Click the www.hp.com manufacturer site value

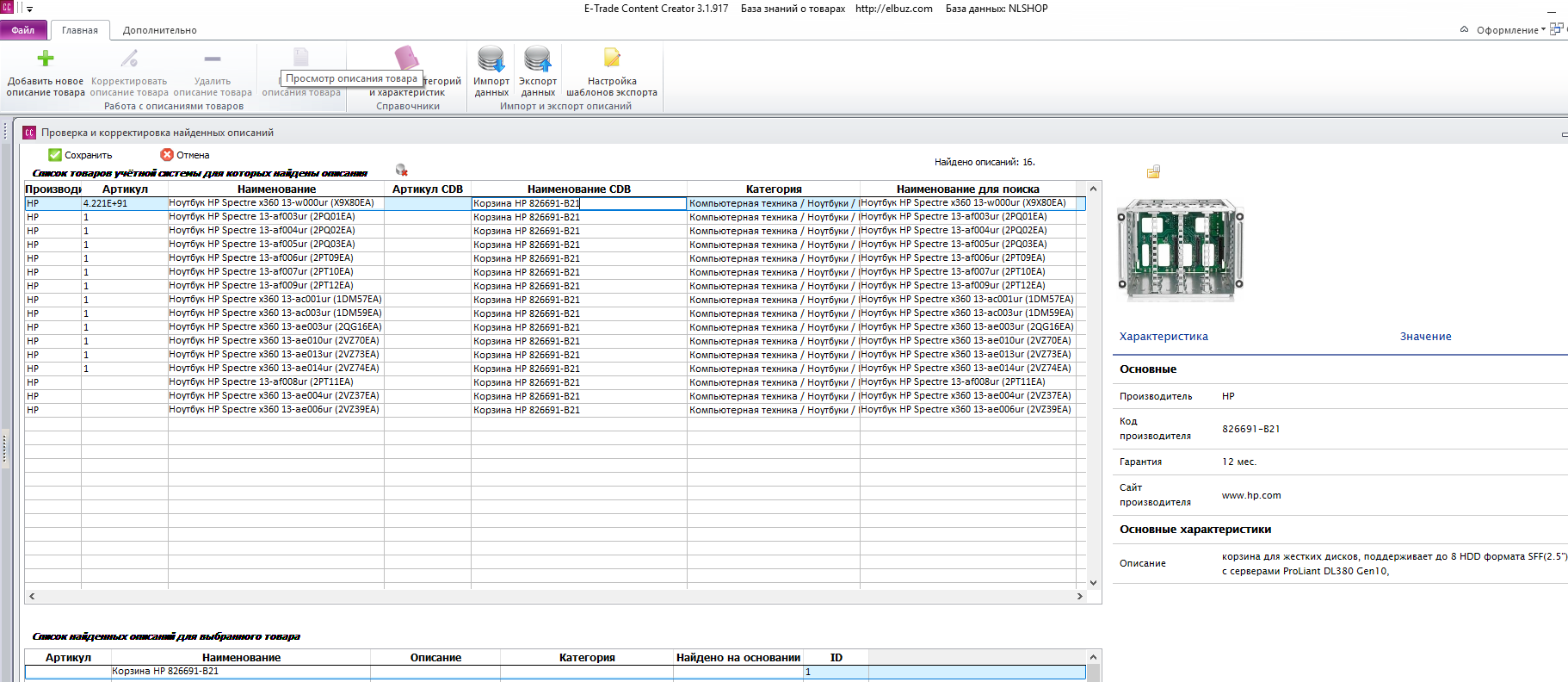point(1251,495)
